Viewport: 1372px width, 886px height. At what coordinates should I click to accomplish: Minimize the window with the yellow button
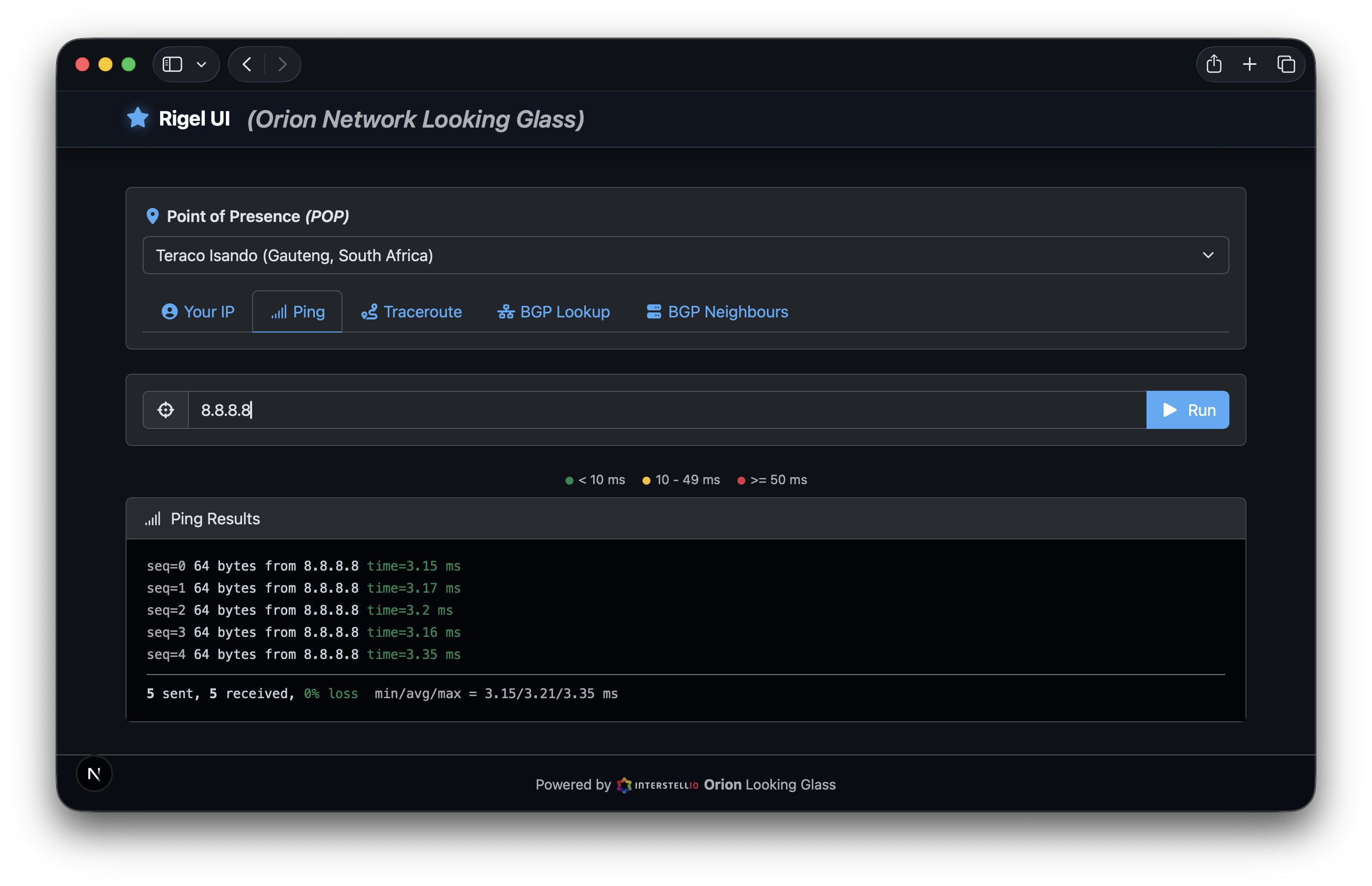tap(105, 64)
